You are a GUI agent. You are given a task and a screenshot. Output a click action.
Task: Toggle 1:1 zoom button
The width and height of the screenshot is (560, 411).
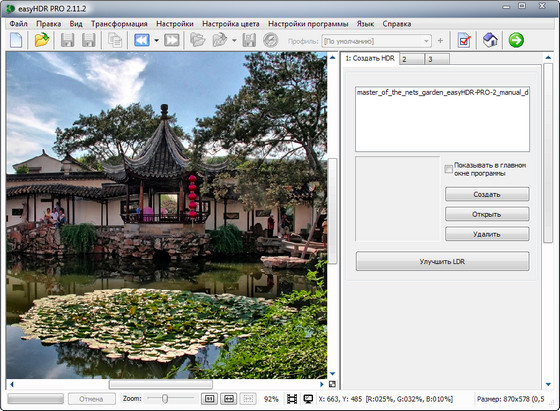pos(209,399)
